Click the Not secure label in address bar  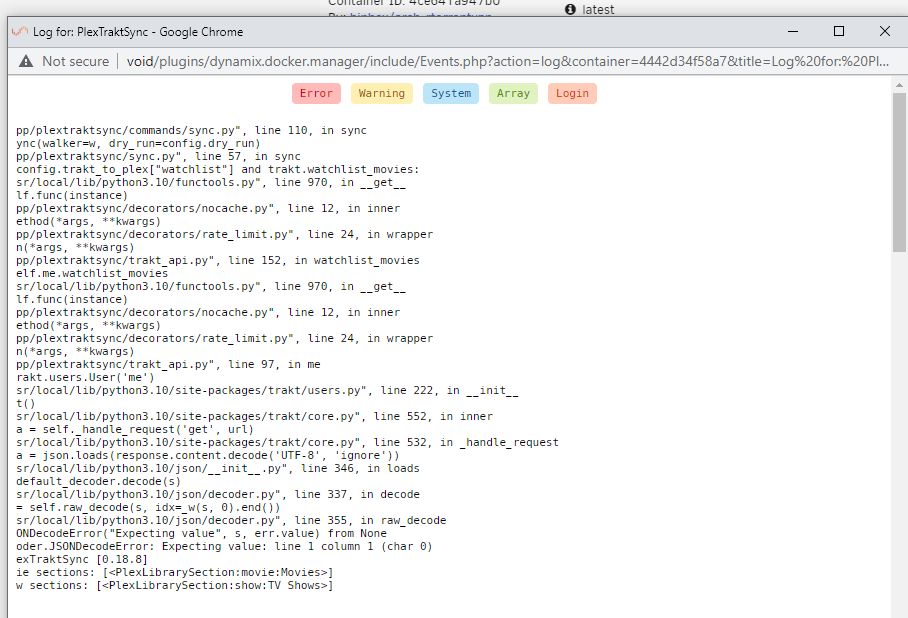[75, 61]
